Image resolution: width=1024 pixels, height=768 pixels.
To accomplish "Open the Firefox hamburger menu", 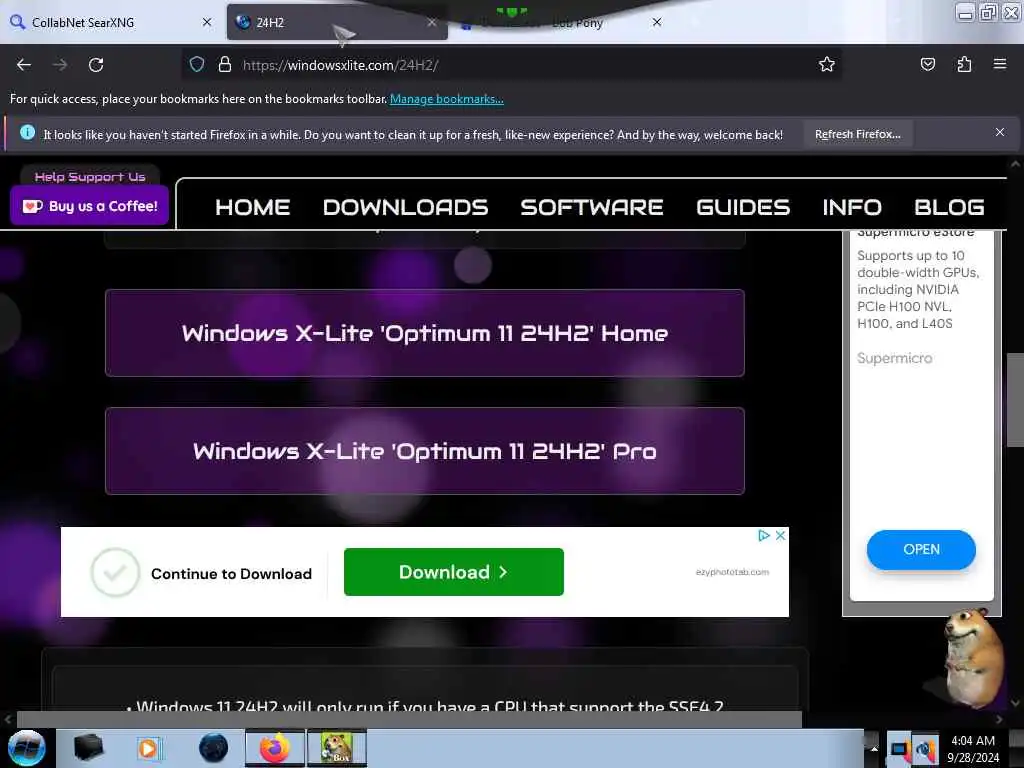I will (x=999, y=64).
